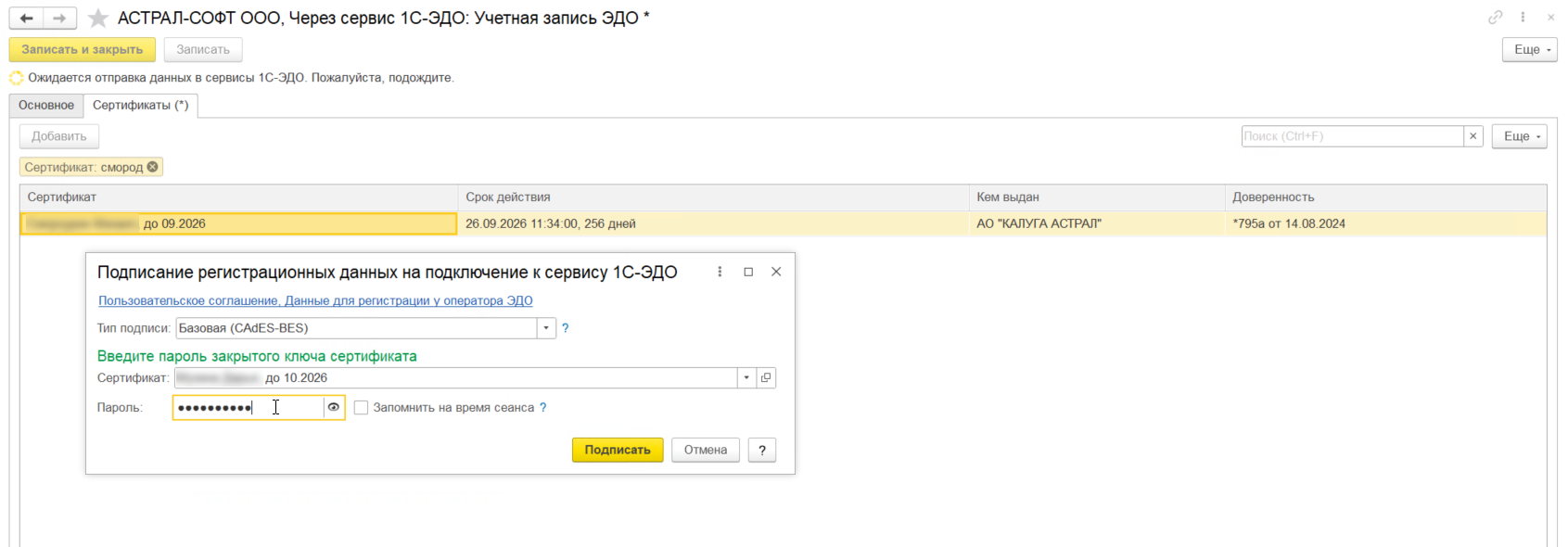Click the Отмена button
The width and height of the screenshot is (1568, 547).
click(x=705, y=451)
